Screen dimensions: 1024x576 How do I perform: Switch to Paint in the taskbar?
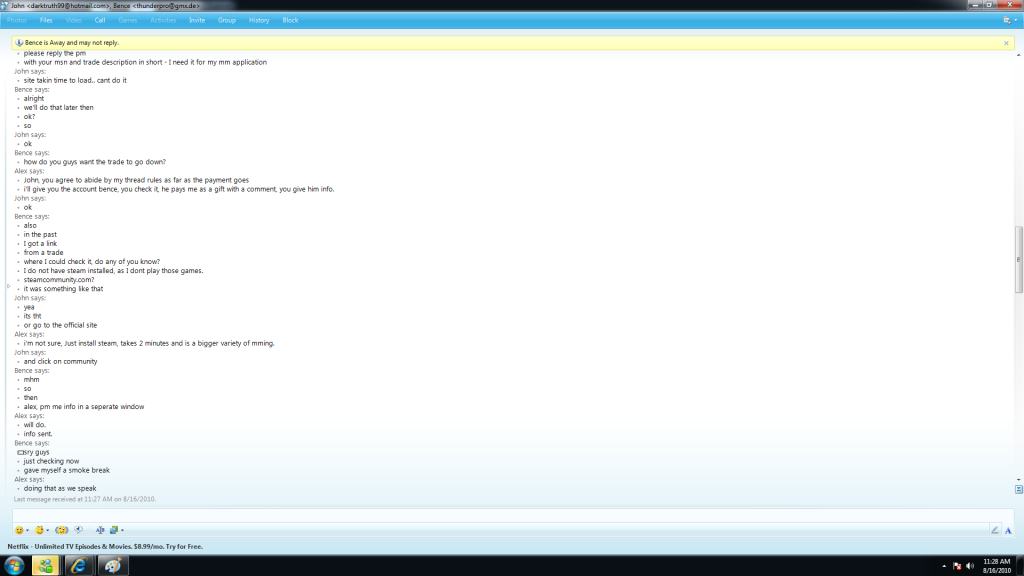[113, 566]
